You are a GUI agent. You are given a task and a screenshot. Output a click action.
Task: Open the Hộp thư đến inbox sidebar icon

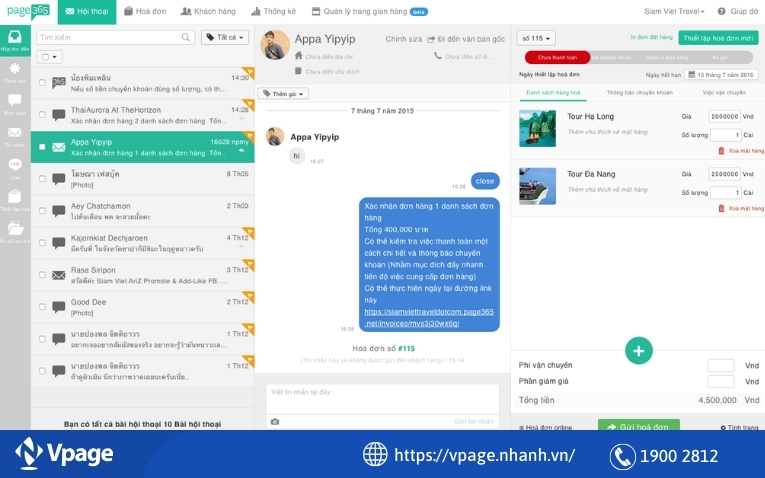point(15,40)
